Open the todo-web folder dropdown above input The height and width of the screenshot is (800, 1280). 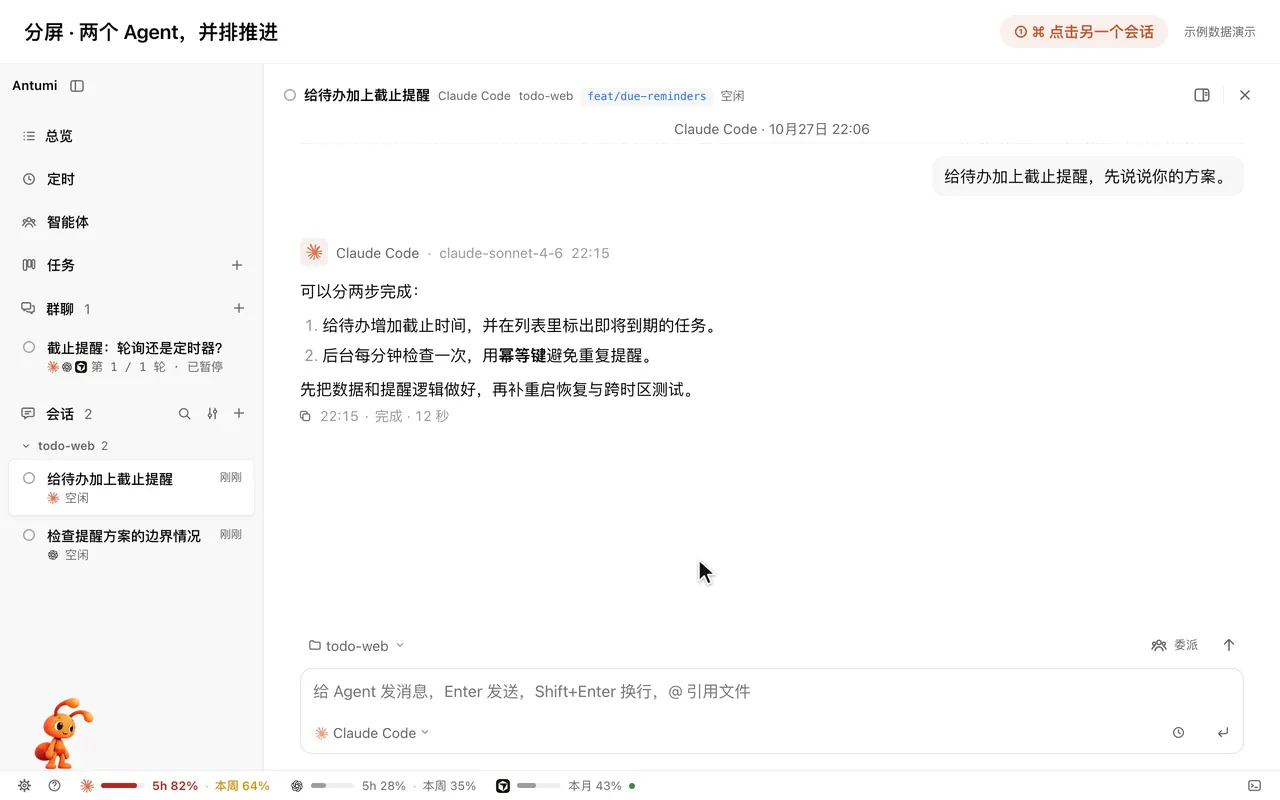point(357,646)
